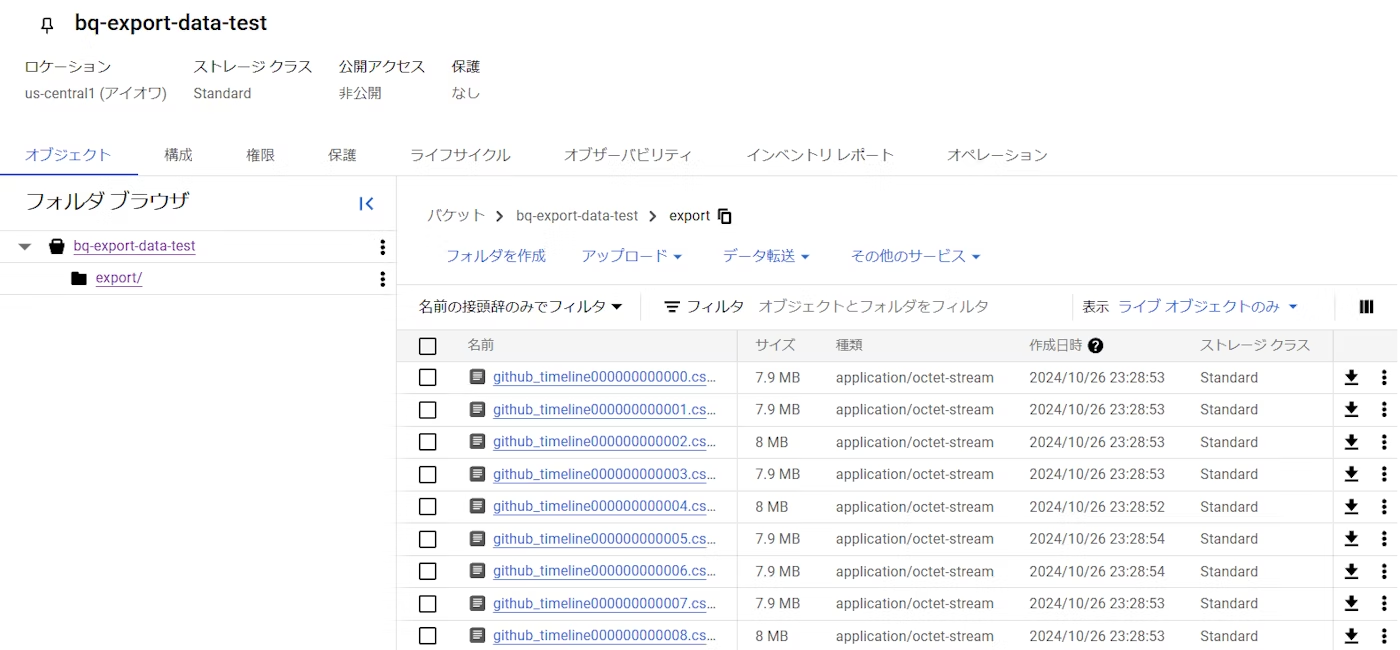Open the three-dot menu for the export/ folder
Image resolution: width=1400 pixels, height=650 pixels.
tap(382, 279)
